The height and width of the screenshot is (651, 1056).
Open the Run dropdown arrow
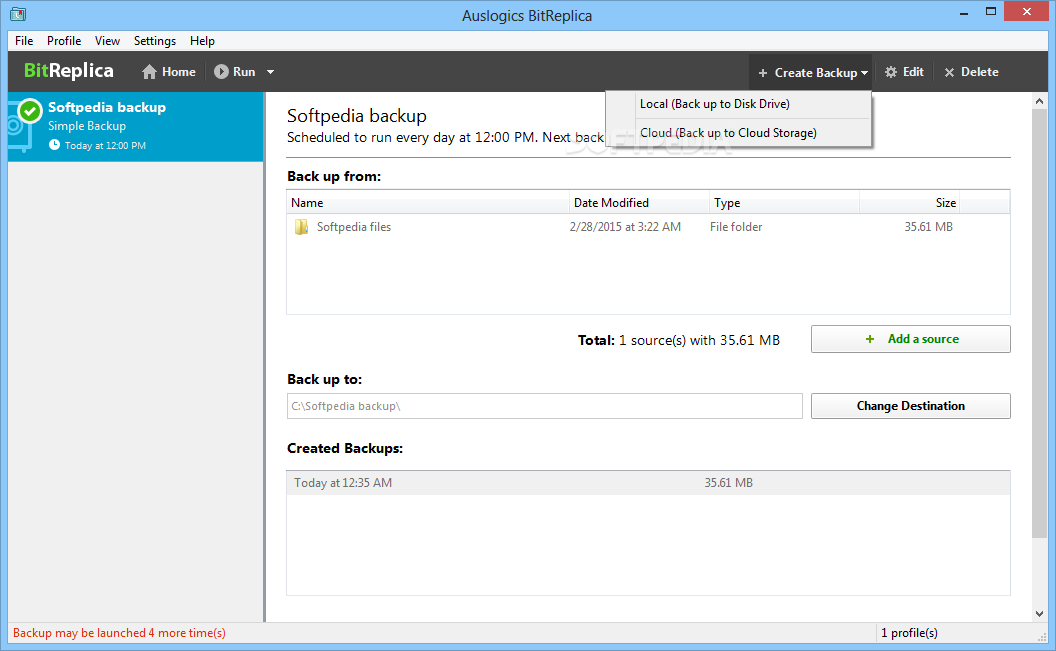click(x=270, y=72)
